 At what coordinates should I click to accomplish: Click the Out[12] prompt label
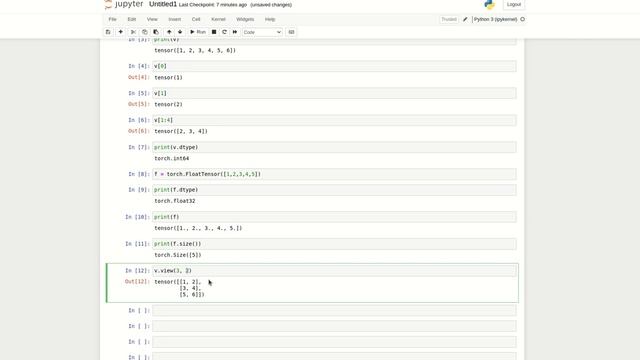[x=137, y=282]
